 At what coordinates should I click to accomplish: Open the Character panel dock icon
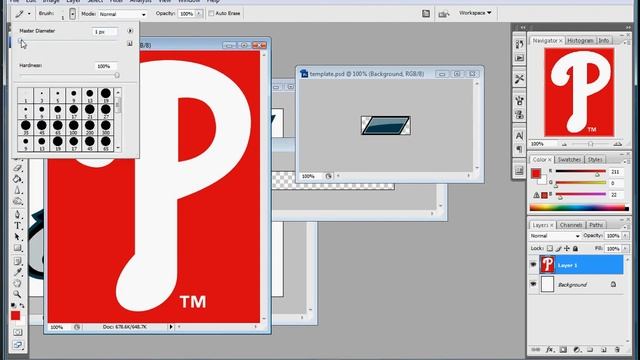click(519, 136)
